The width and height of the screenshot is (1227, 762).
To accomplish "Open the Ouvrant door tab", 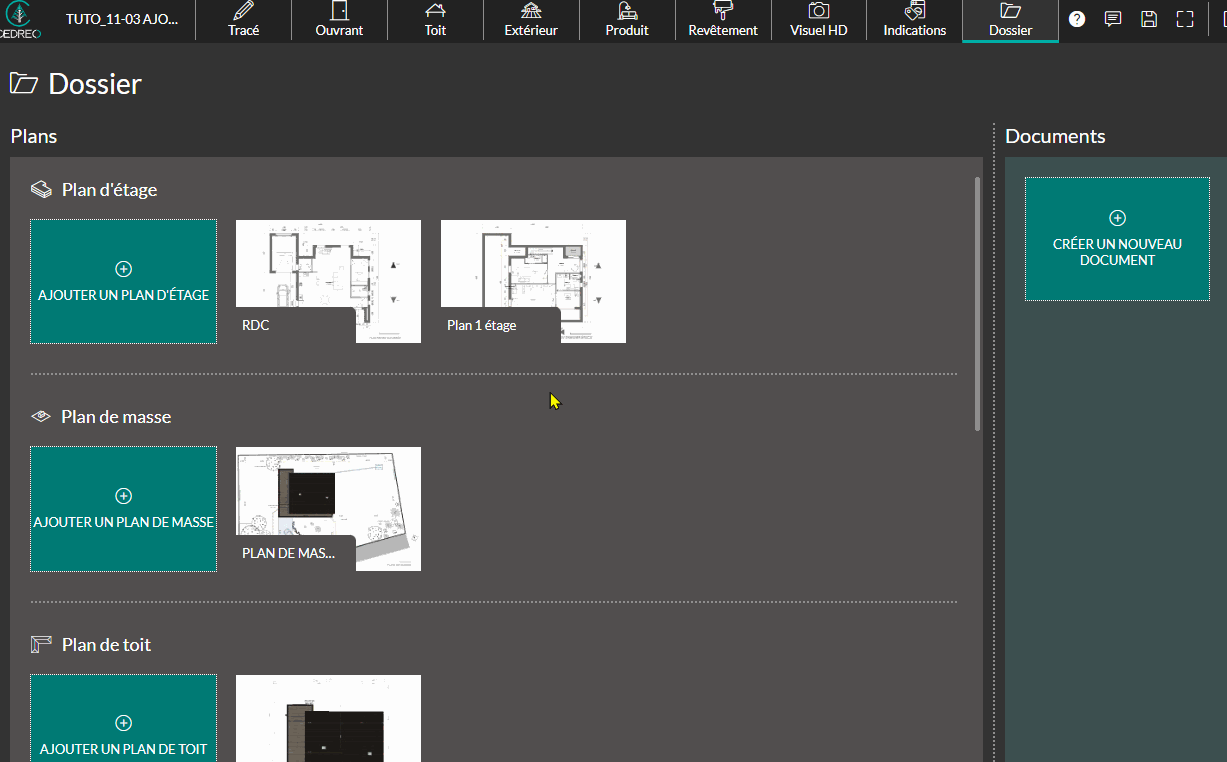I will point(339,20).
